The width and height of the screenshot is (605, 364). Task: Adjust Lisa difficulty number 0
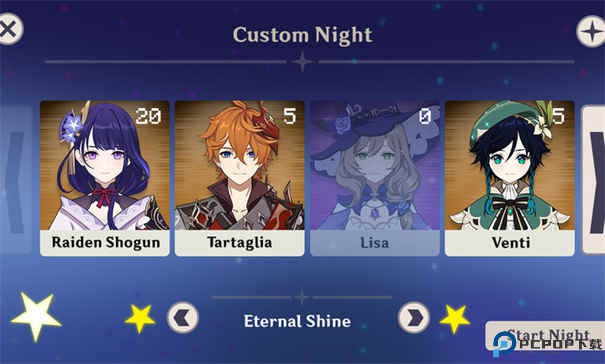tap(424, 116)
